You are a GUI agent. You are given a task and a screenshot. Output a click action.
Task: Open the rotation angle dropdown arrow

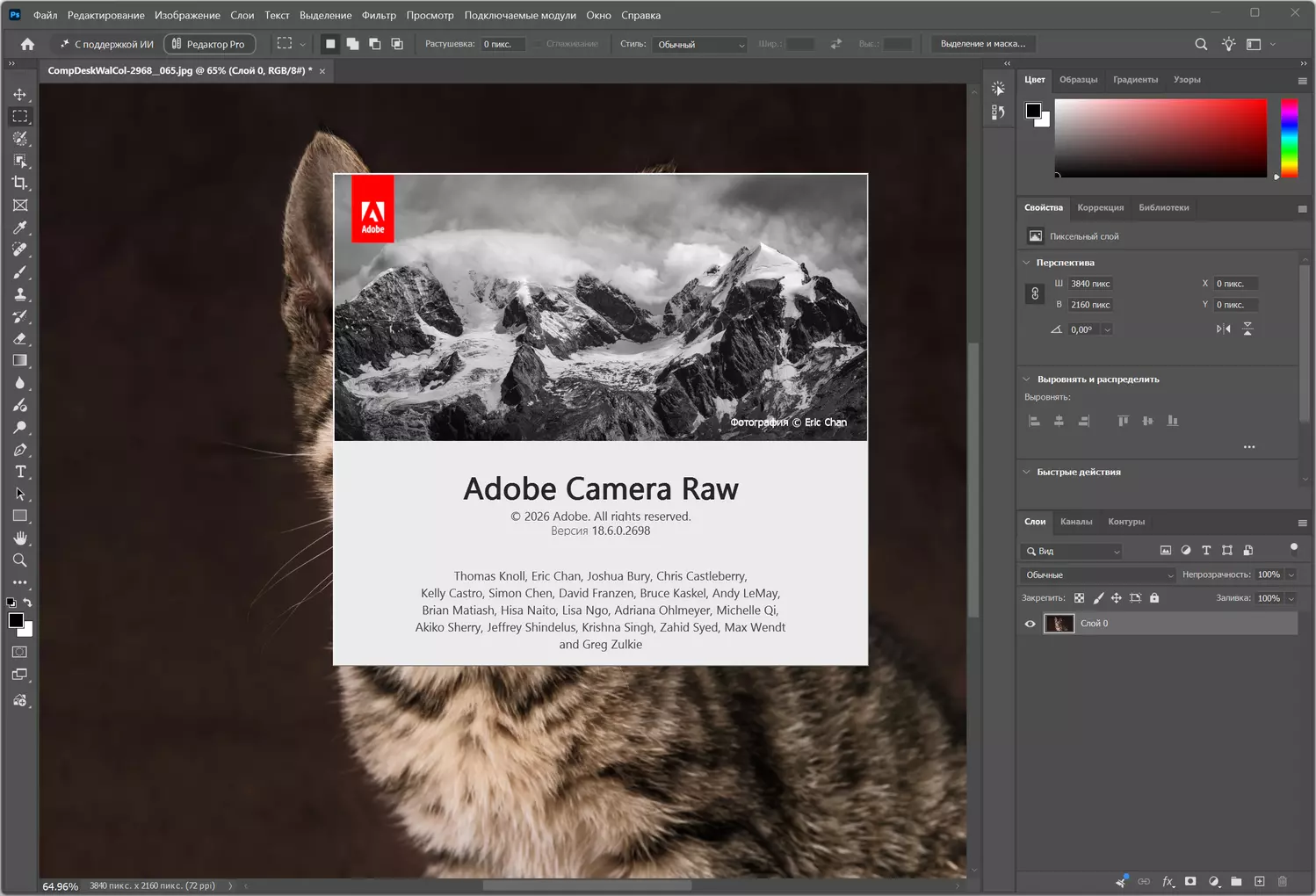pos(1107,329)
